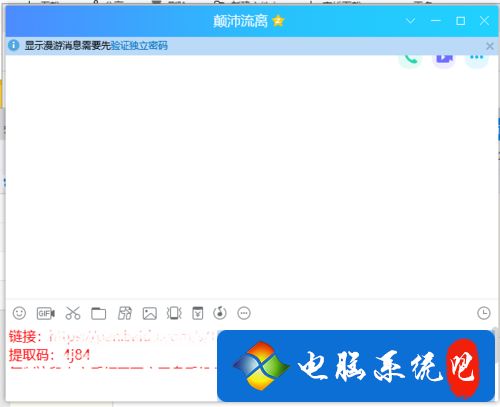Show more toolbar options (circled dots)
Screen dimensions: 500x407
click(x=244, y=313)
